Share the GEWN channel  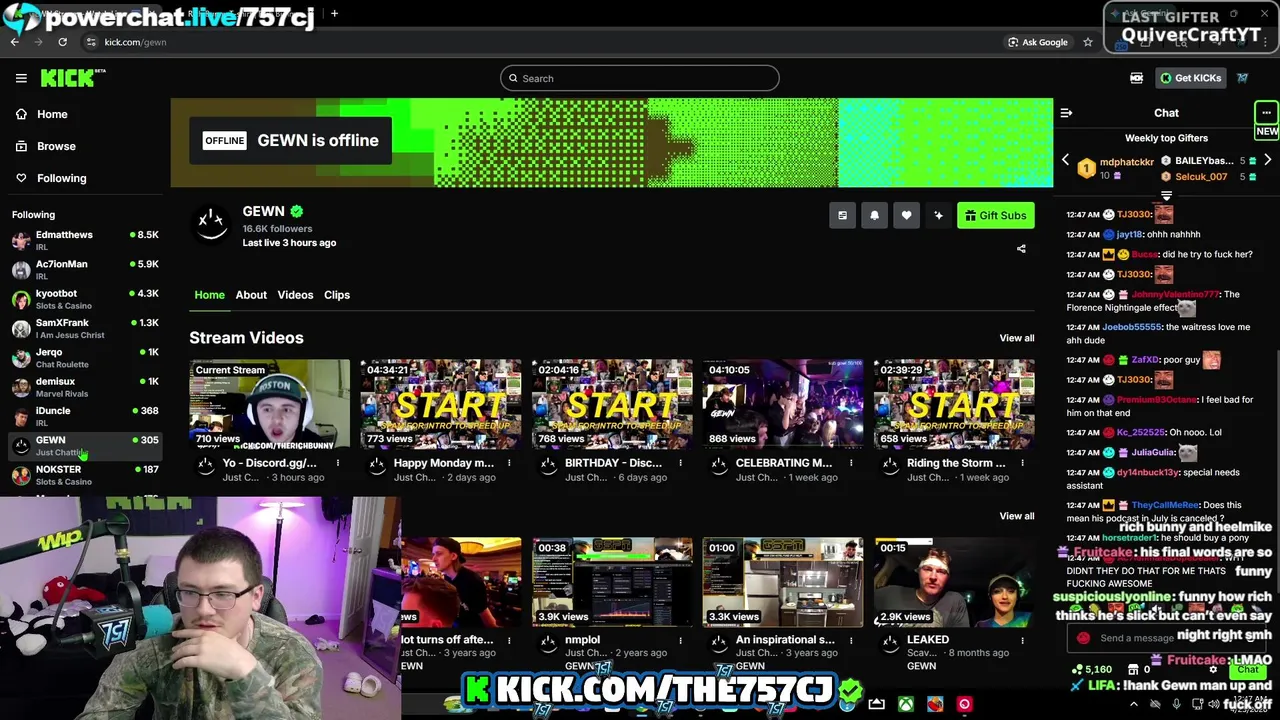coord(1021,248)
